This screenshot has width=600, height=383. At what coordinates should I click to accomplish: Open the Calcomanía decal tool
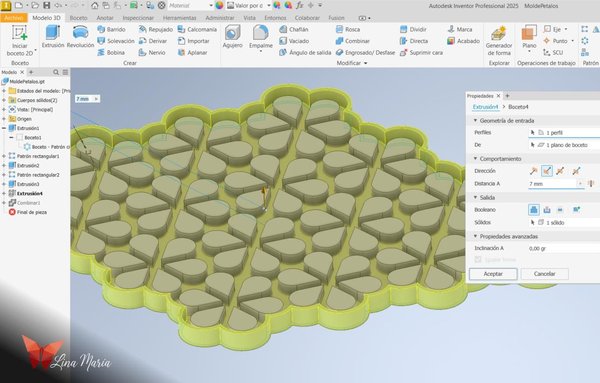click(197, 29)
